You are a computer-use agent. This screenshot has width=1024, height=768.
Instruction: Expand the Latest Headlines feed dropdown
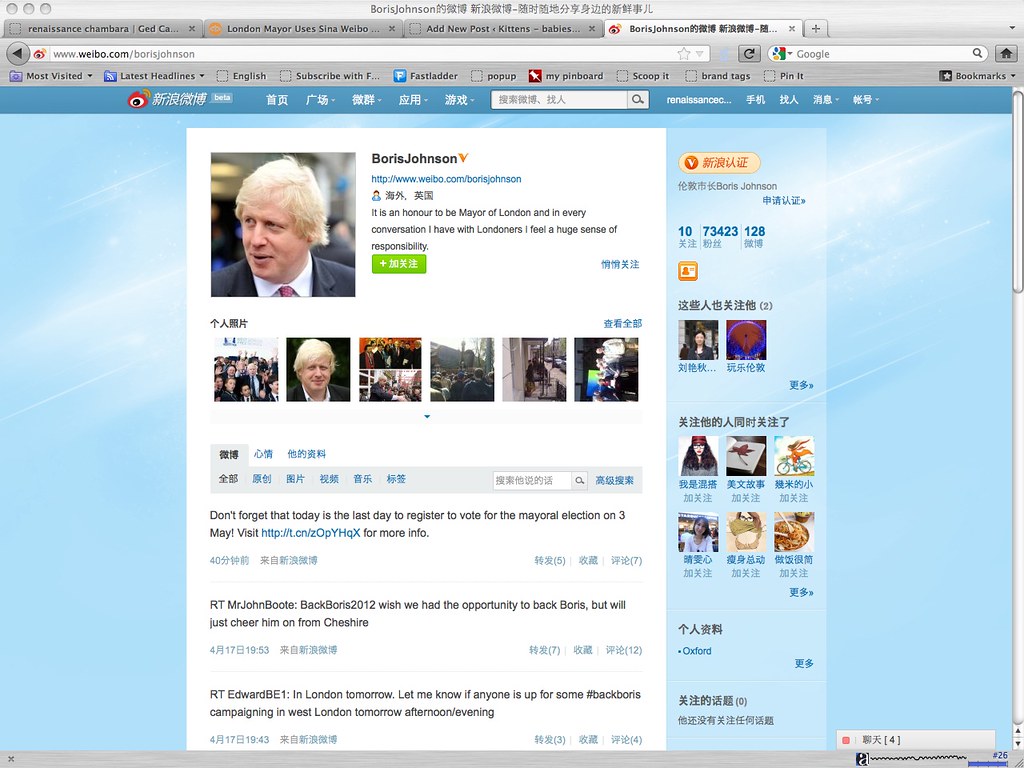154,76
